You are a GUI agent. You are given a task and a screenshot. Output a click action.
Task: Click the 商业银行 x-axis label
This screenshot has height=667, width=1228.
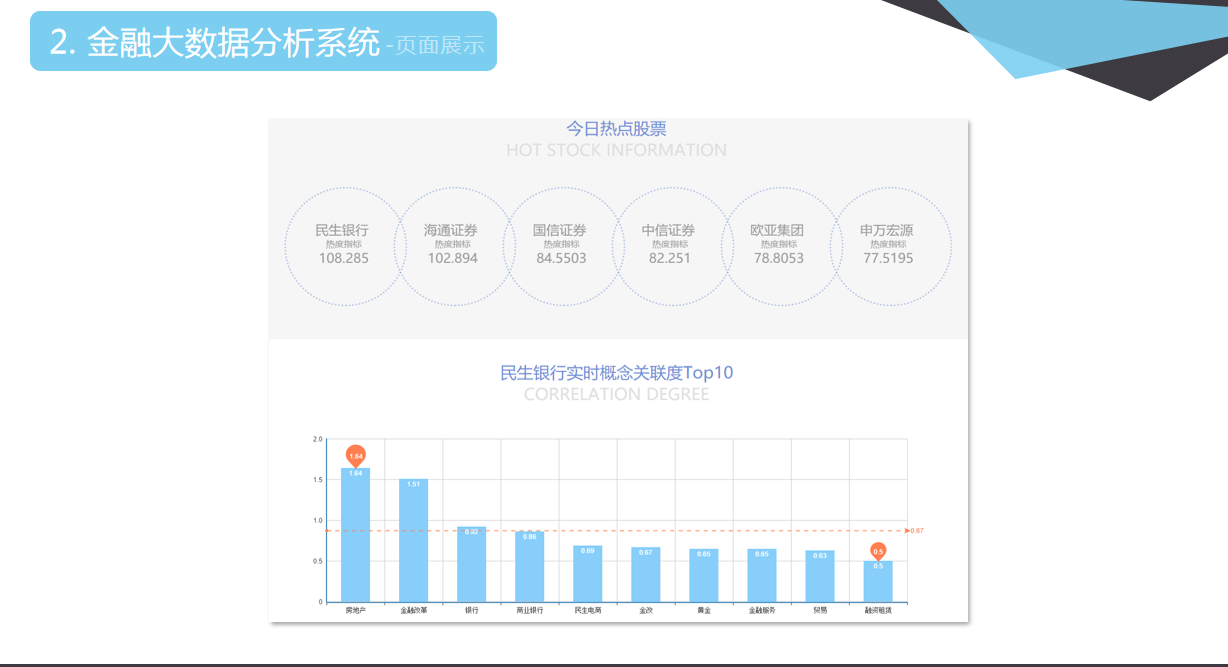pyautogui.click(x=530, y=610)
